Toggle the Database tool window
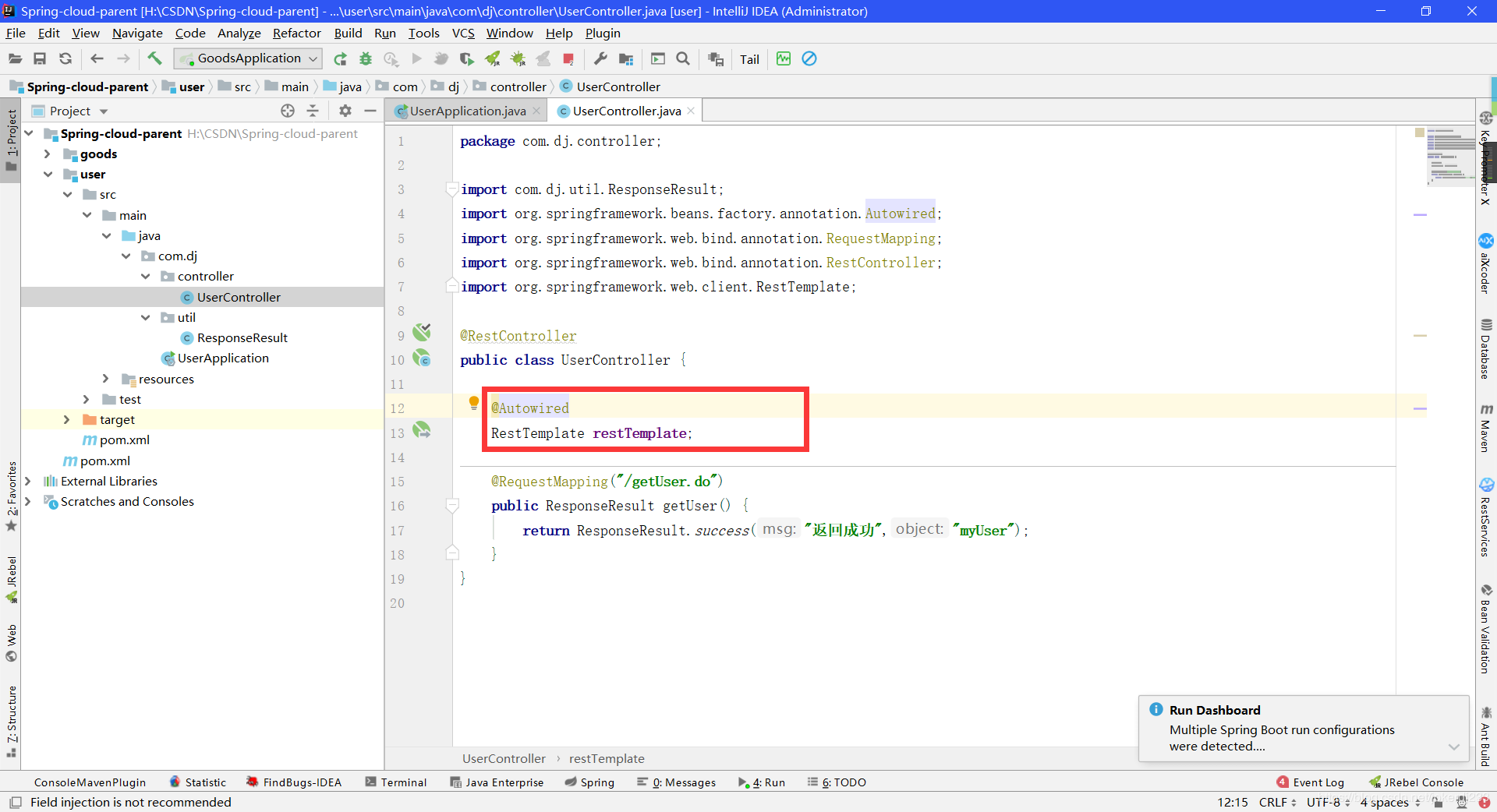Image resolution: width=1497 pixels, height=812 pixels. point(1486,348)
